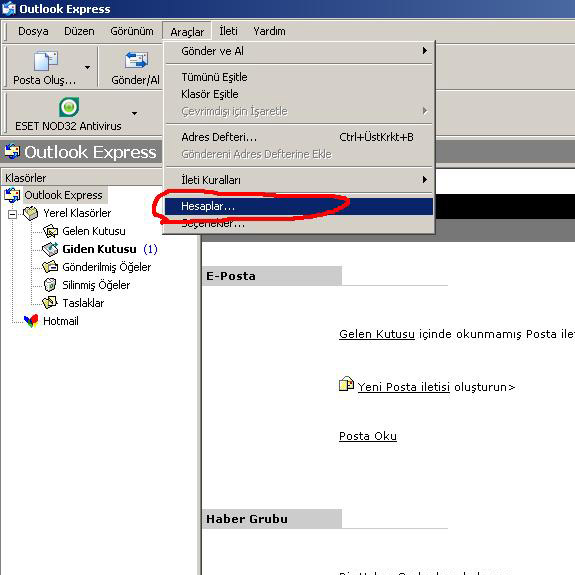
Task: Open the Taslaklar folder
Action: [x=83, y=303]
